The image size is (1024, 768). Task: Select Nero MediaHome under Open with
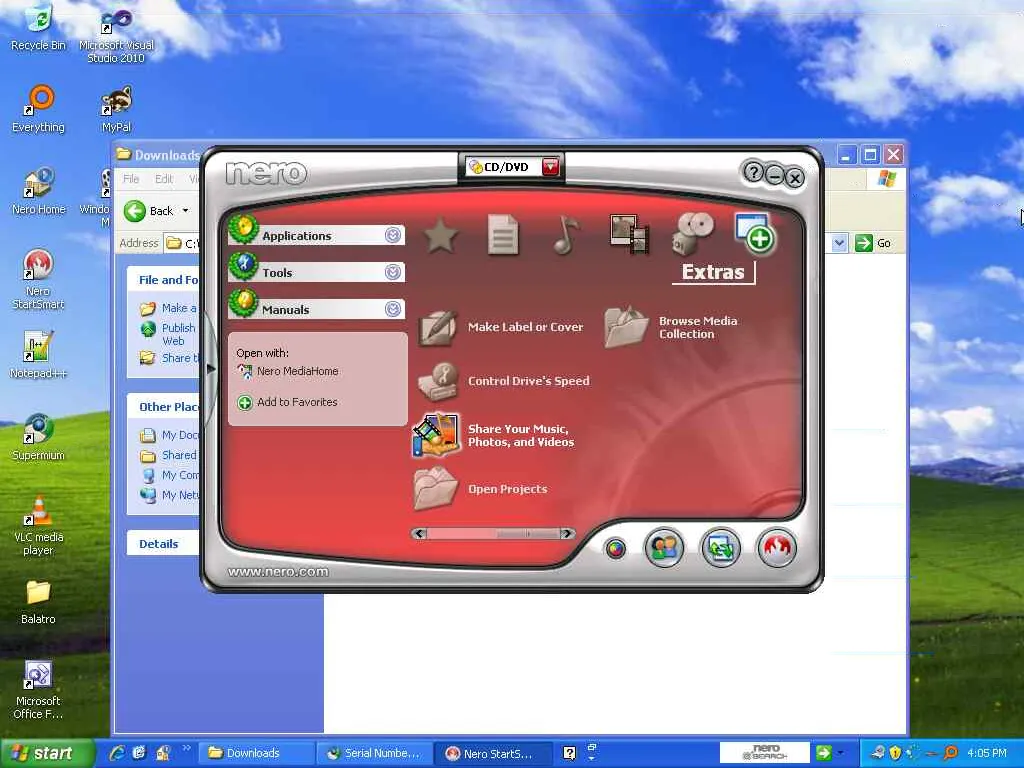point(297,371)
